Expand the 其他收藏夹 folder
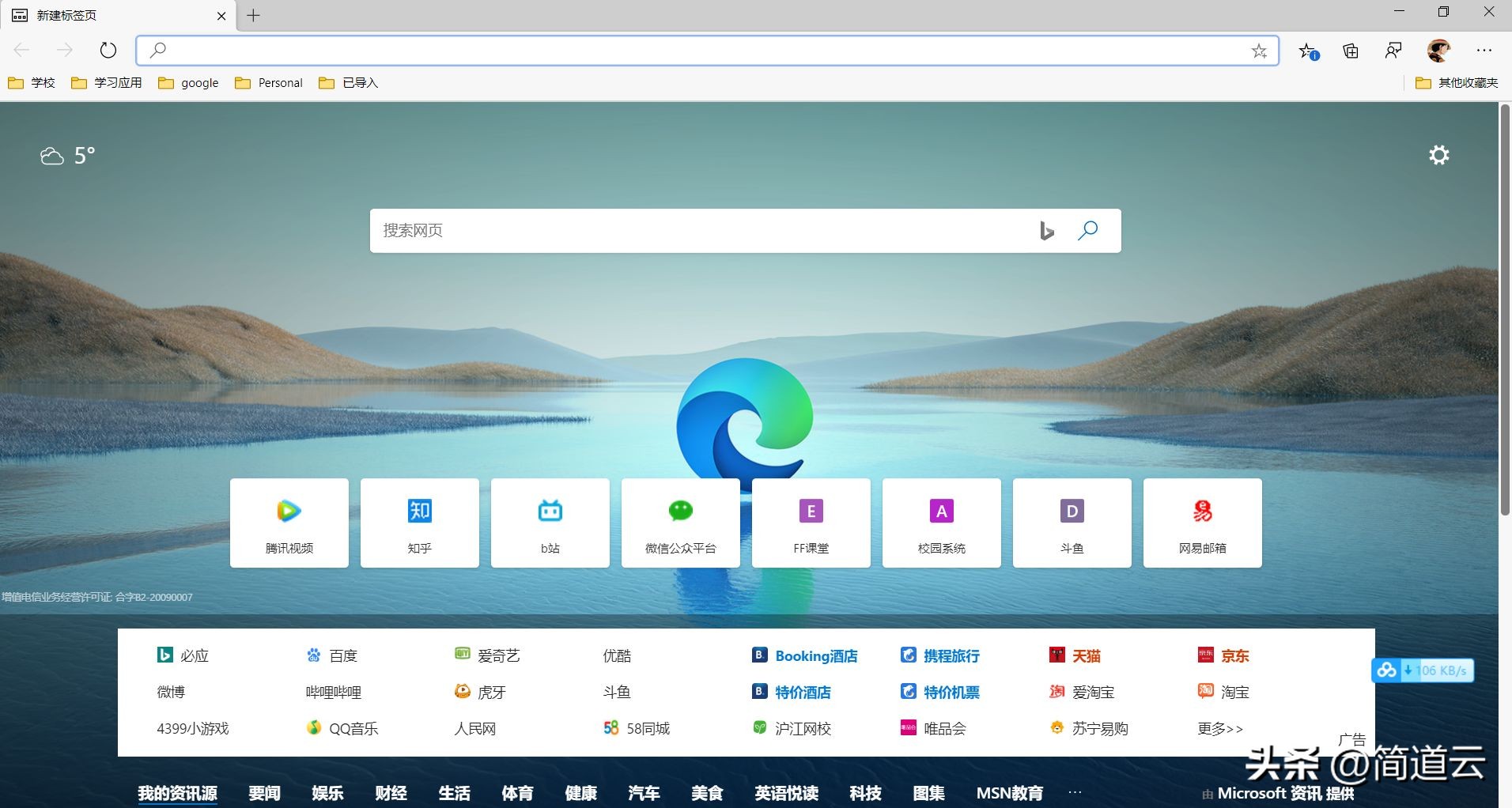Screen dimensions: 1512x808 tap(1457, 83)
